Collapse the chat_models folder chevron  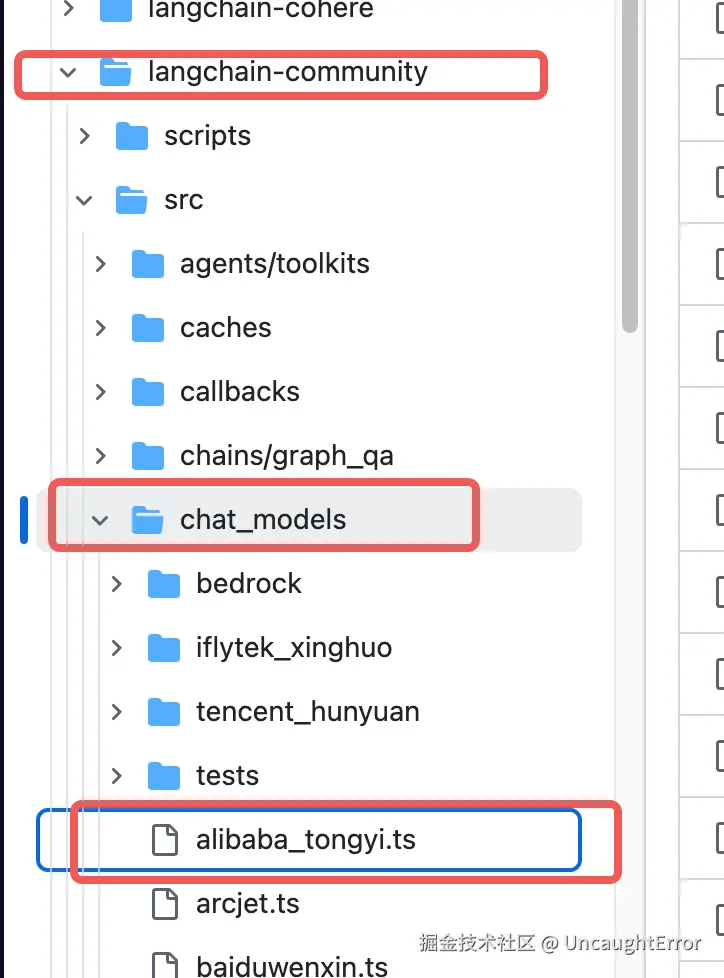click(100, 520)
